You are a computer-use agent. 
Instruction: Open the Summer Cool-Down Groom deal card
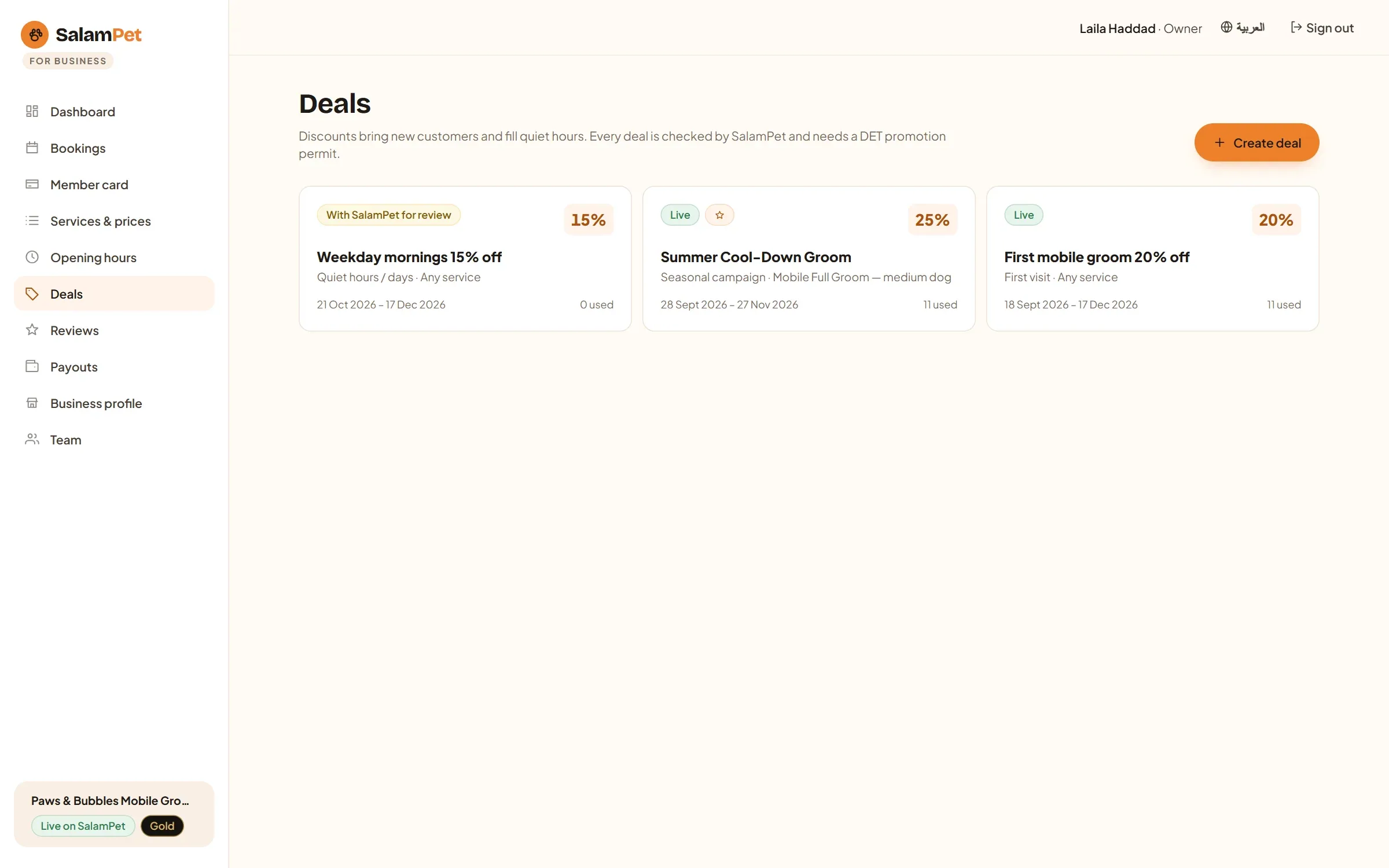pos(809,259)
